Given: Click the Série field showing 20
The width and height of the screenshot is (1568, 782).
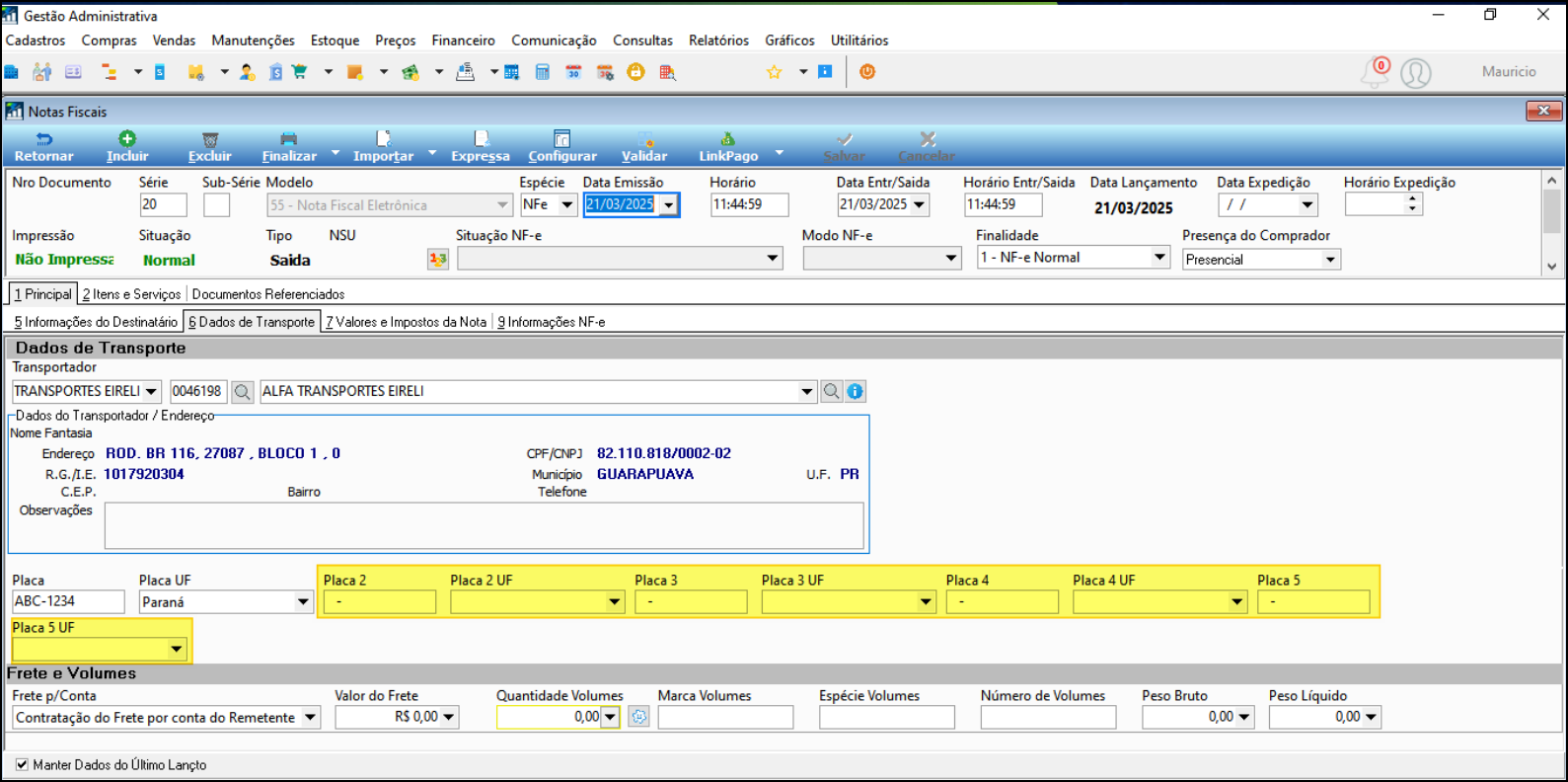Looking at the screenshot, I should click(163, 204).
